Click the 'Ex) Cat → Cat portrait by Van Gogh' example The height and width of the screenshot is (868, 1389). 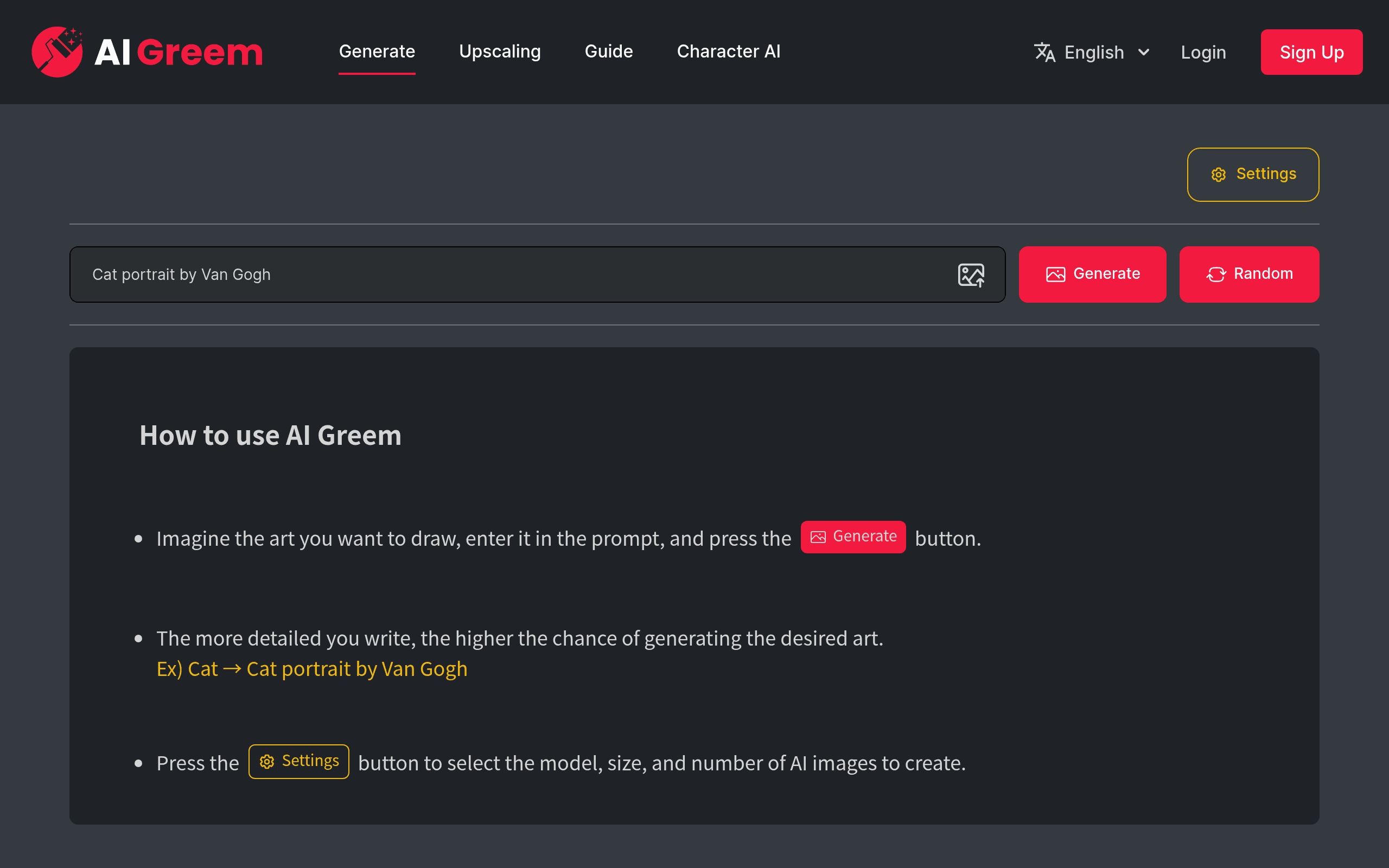click(x=311, y=669)
